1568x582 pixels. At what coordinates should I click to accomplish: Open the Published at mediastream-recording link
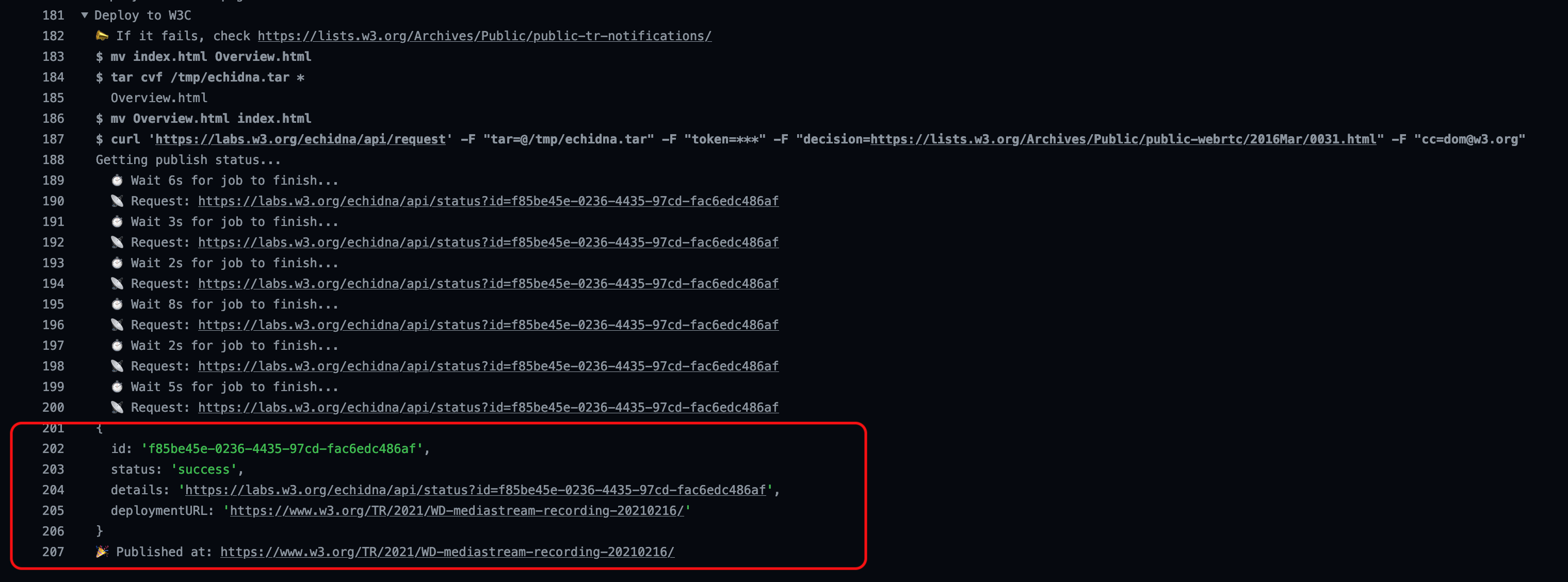coord(447,552)
